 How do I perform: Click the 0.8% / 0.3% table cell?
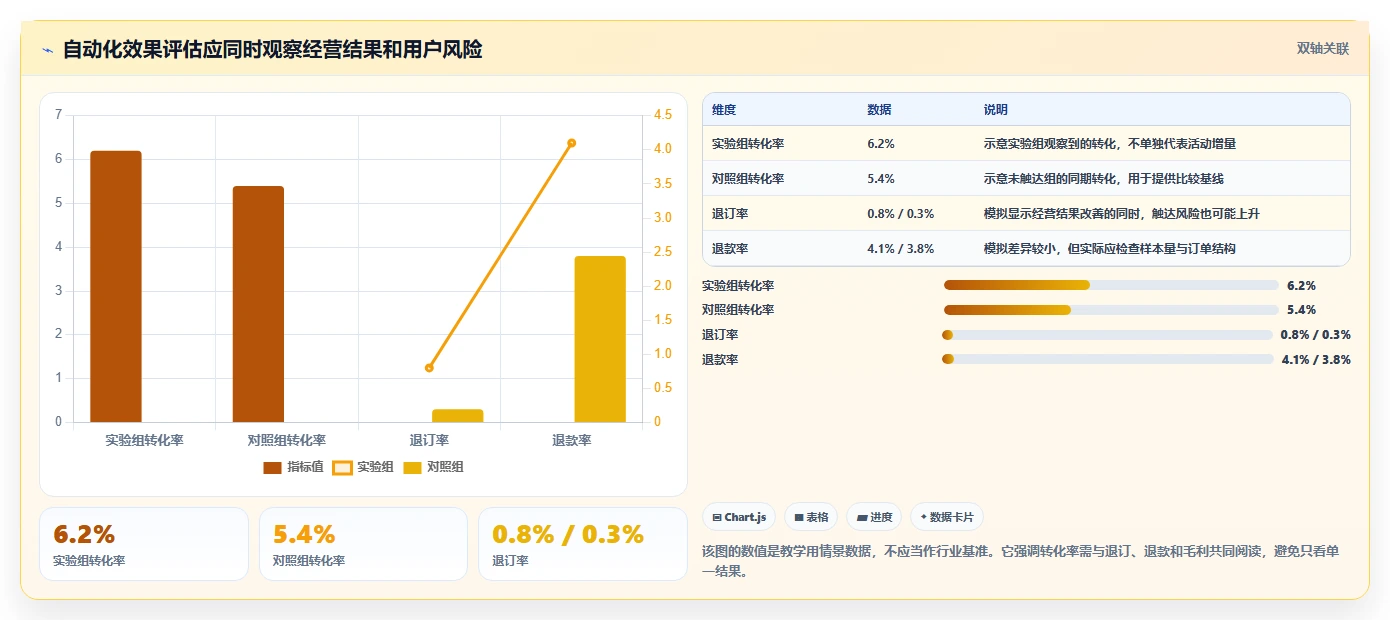[901, 213]
